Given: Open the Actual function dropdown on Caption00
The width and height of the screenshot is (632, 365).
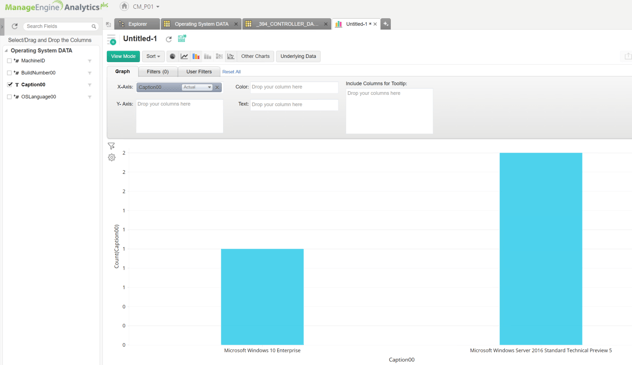Looking at the screenshot, I should click(x=197, y=87).
